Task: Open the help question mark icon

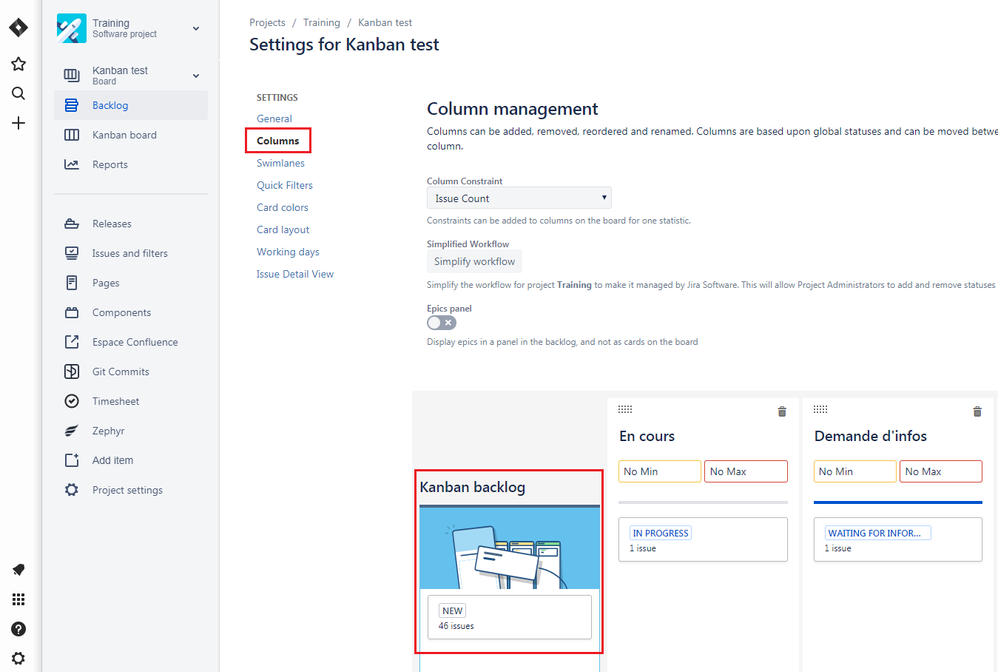Action: point(18,629)
